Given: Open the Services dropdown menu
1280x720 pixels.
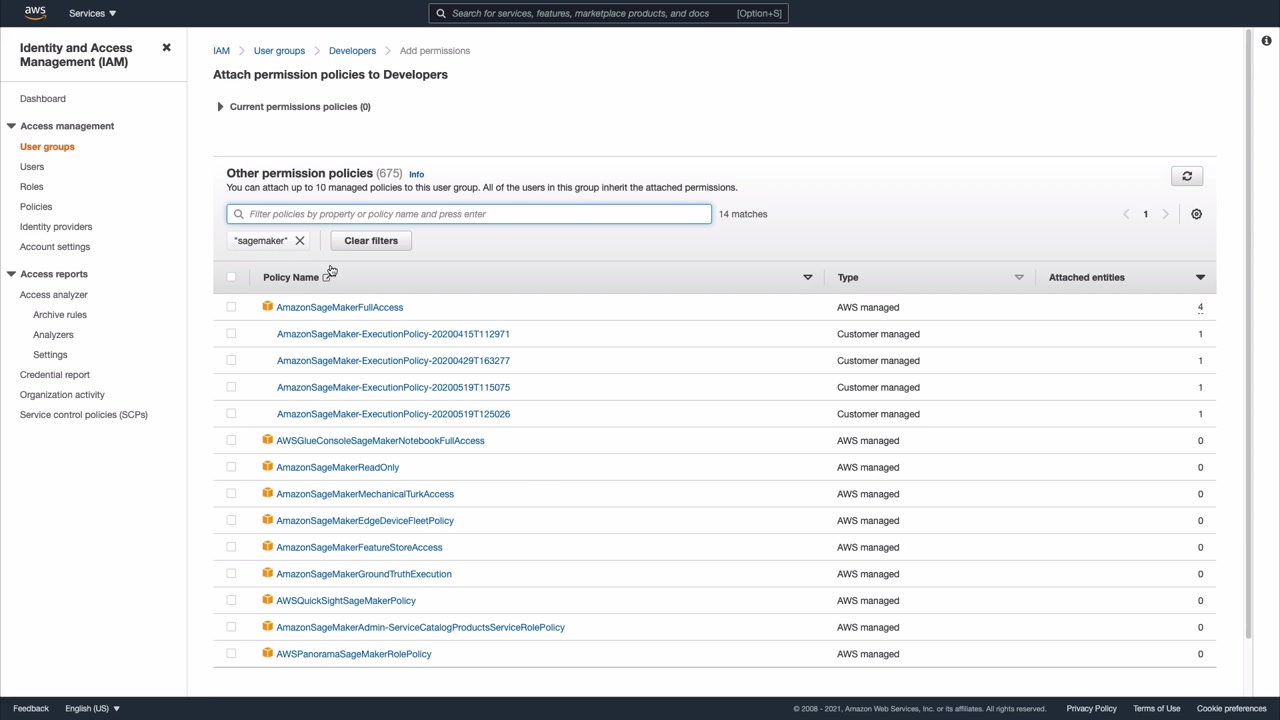Looking at the screenshot, I should [x=92, y=13].
